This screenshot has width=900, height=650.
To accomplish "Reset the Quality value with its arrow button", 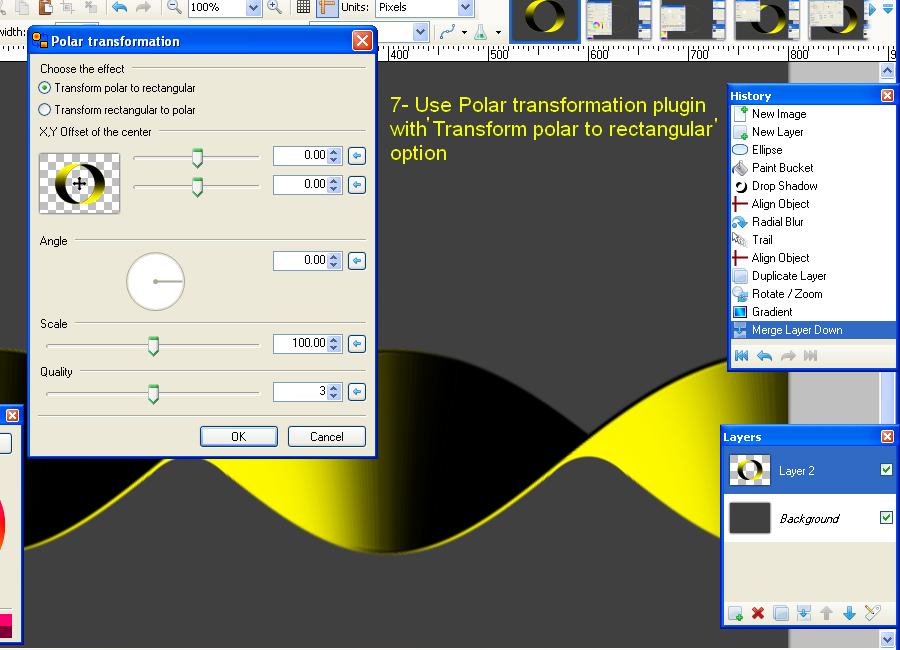I will [357, 392].
